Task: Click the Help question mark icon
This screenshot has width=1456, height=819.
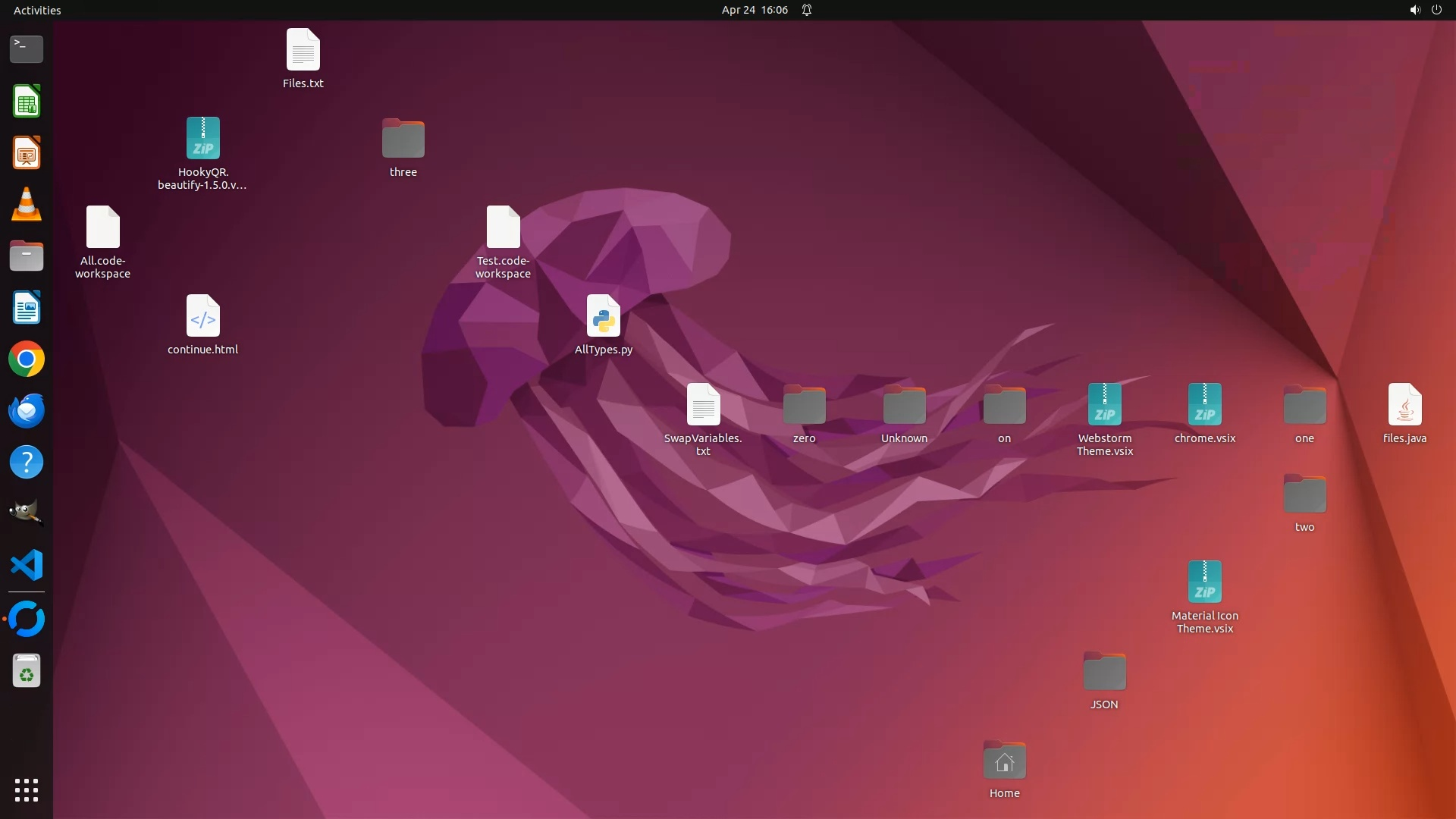Action: pyautogui.click(x=27, y=463)
